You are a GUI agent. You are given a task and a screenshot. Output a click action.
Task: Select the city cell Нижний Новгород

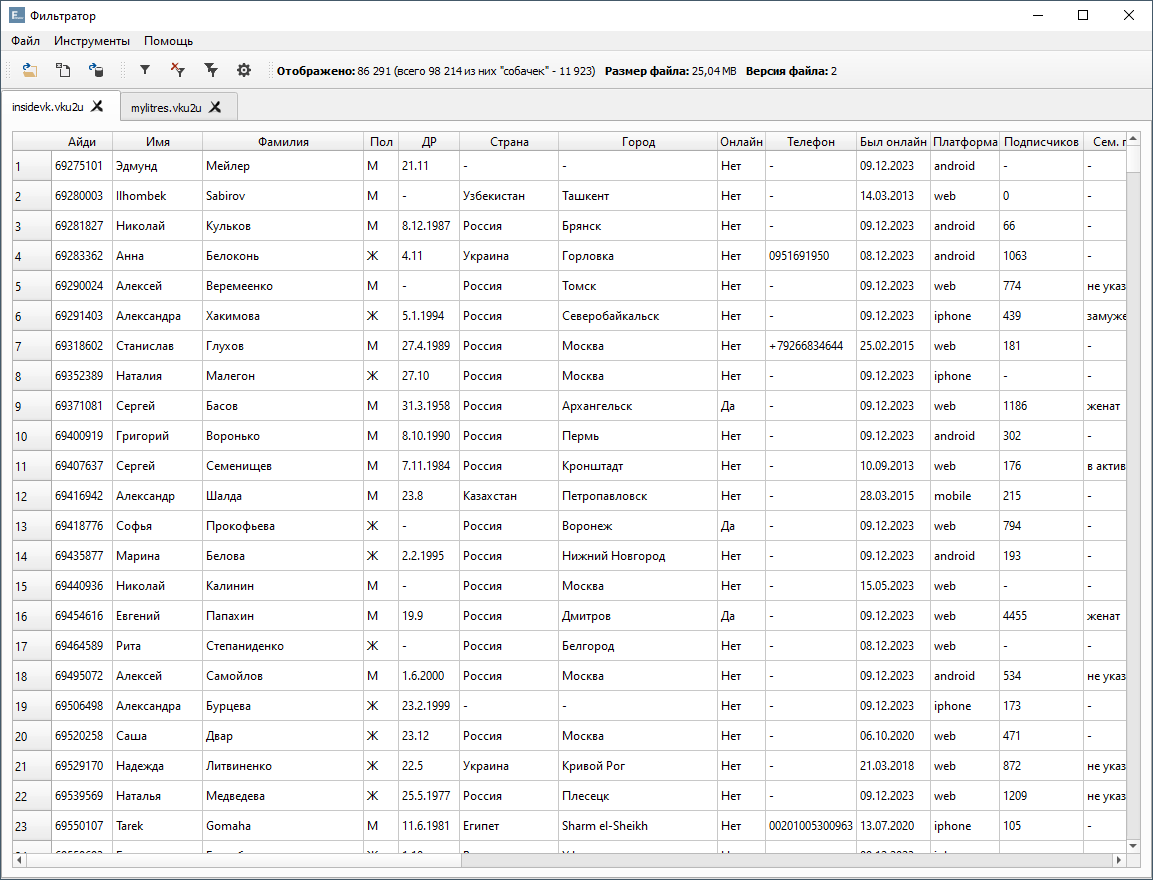click(638, 556)
